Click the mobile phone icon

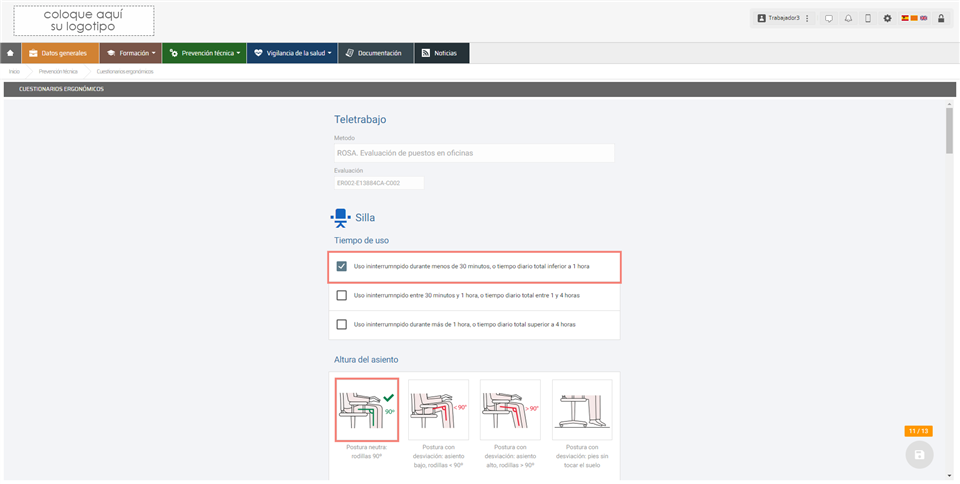click(x=867, y=19)
